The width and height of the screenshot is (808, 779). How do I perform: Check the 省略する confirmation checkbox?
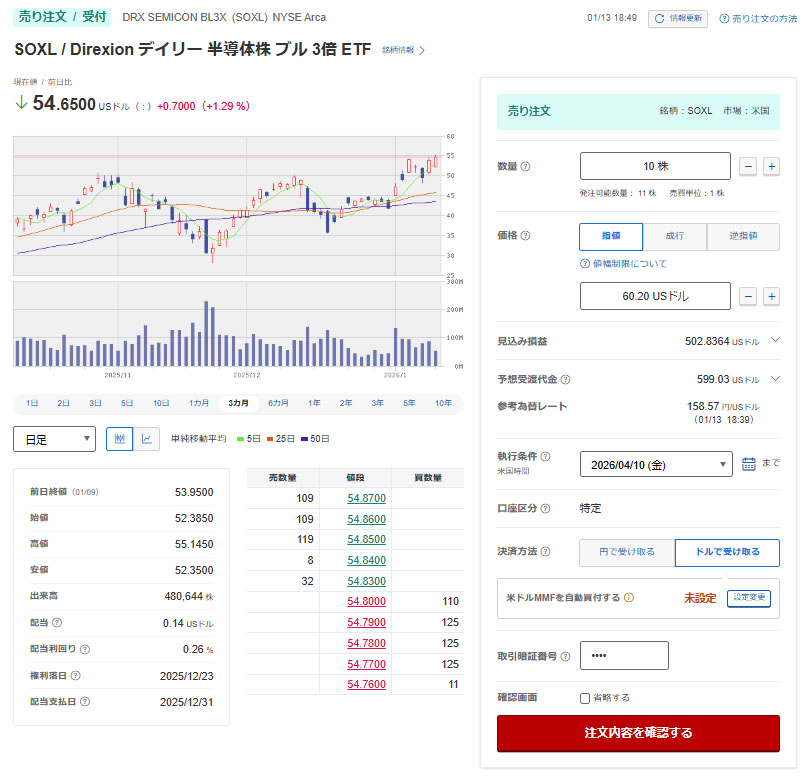click(x=585, y=698)
